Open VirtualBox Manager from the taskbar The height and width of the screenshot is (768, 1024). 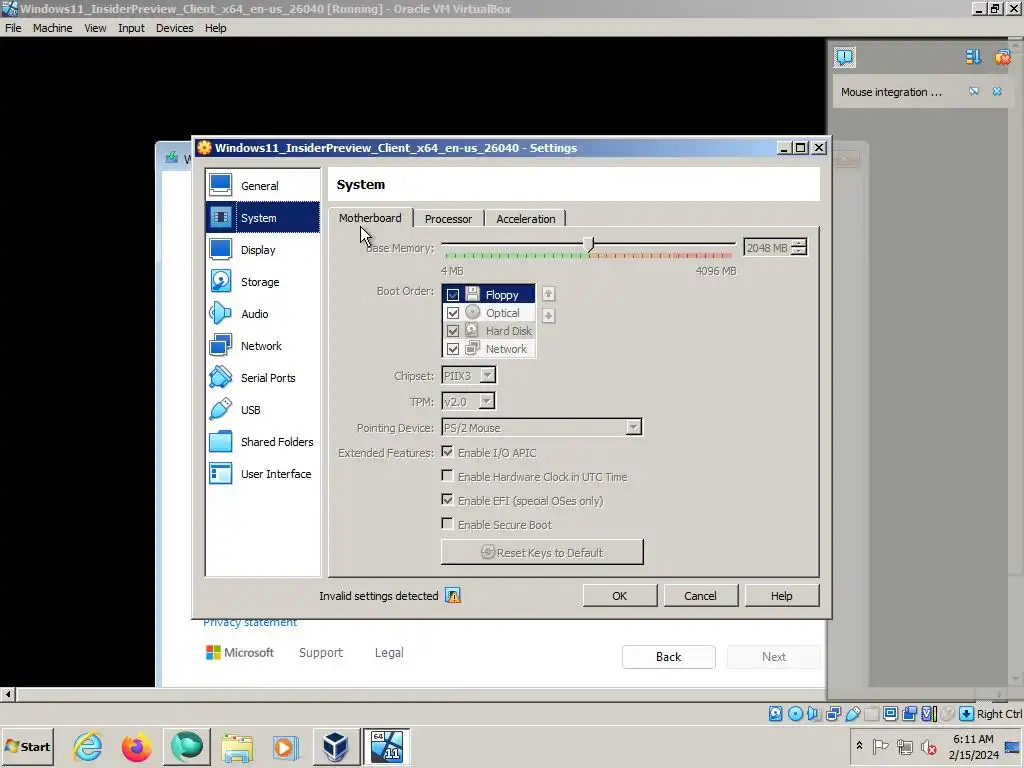tap(335, 746)
